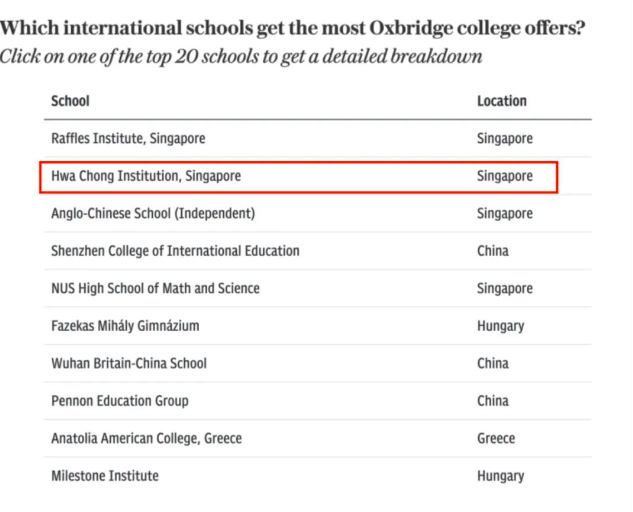Click the Location column header
The width and height of the screenshot is (633, 512).
coord(502,101)
